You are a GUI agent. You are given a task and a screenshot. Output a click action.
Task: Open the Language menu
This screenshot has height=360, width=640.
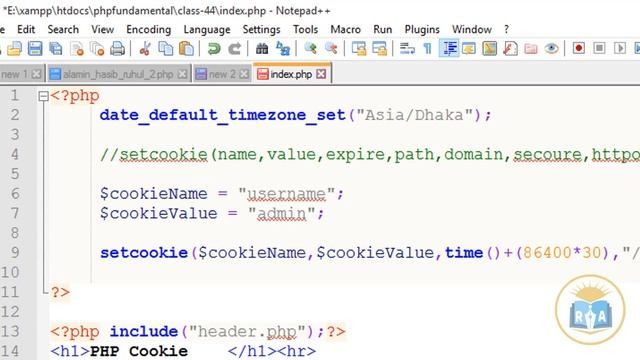207,29
